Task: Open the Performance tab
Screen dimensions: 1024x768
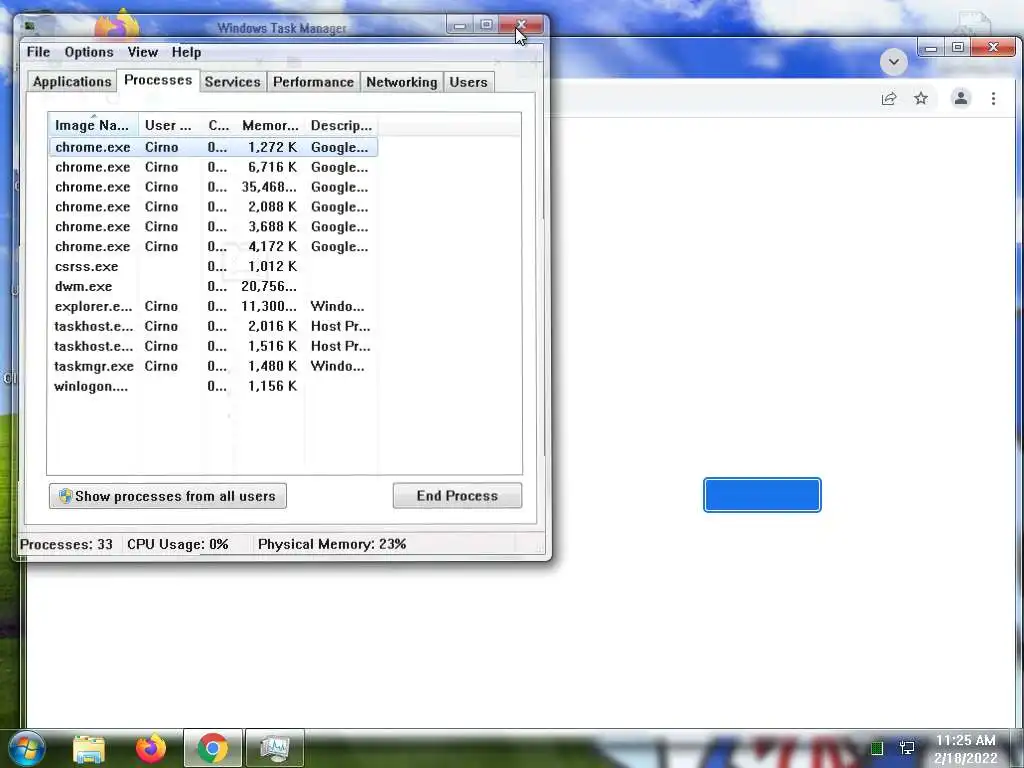Action: coord(313,82)
